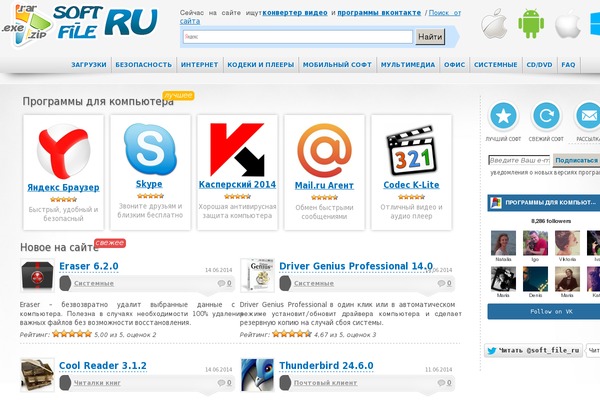This screenshot has width=600, height=400.
Task: Open the Eraser 6.2.0 title link
Action: 89,266
